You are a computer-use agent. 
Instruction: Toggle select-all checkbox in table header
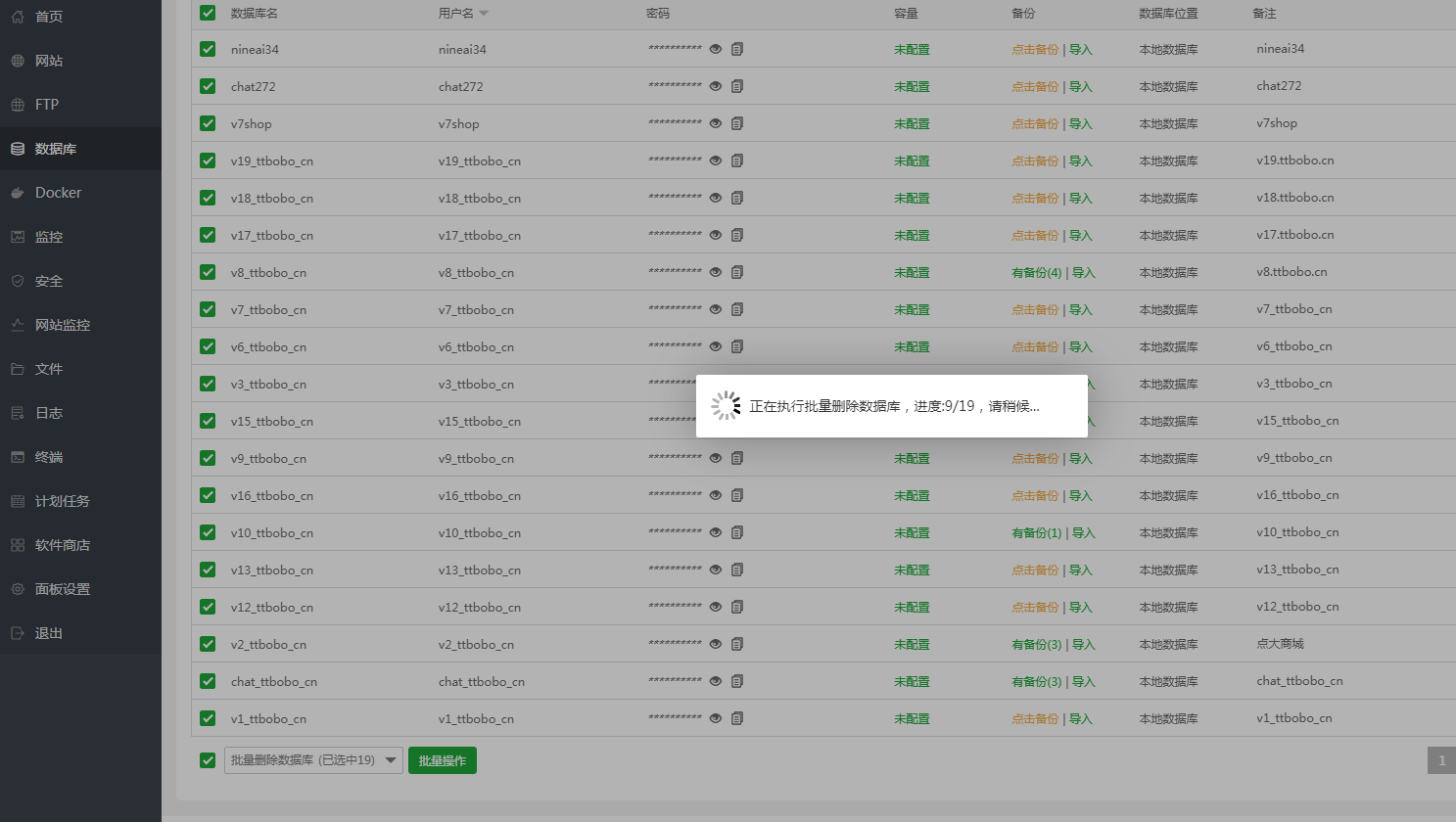click(x=208, y=13)
